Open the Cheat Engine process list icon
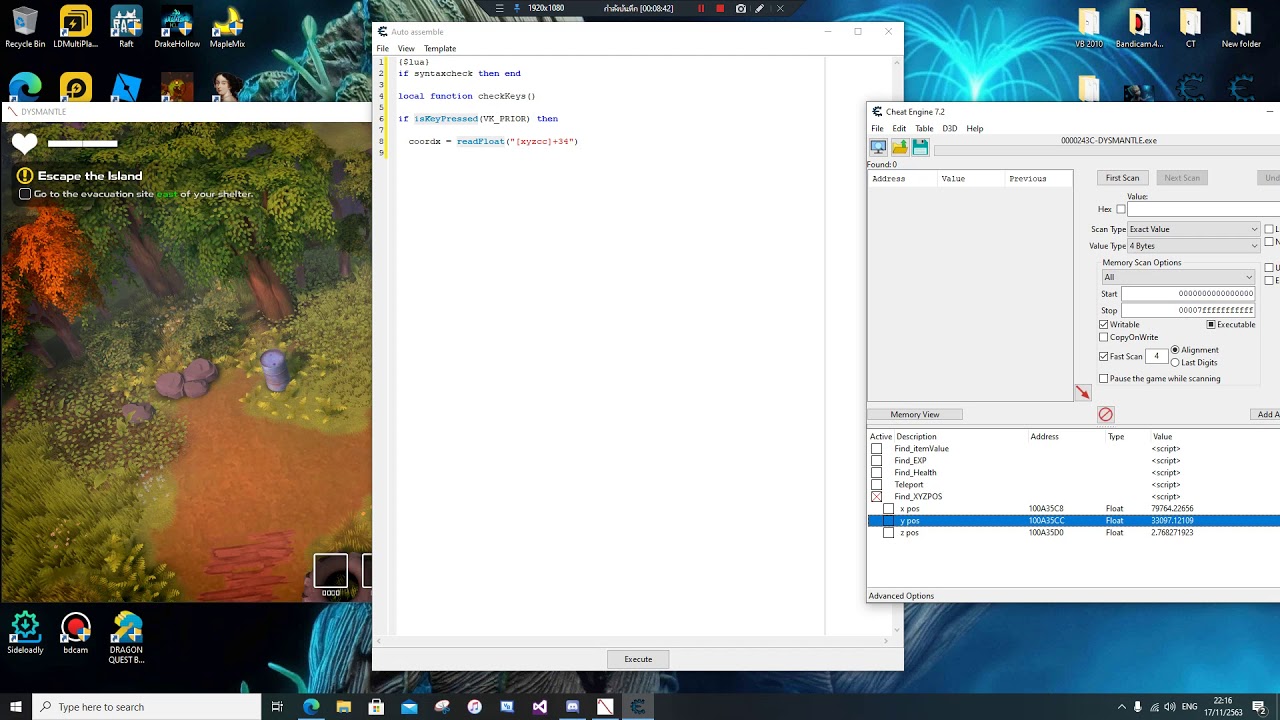 [x=878, y=147]
